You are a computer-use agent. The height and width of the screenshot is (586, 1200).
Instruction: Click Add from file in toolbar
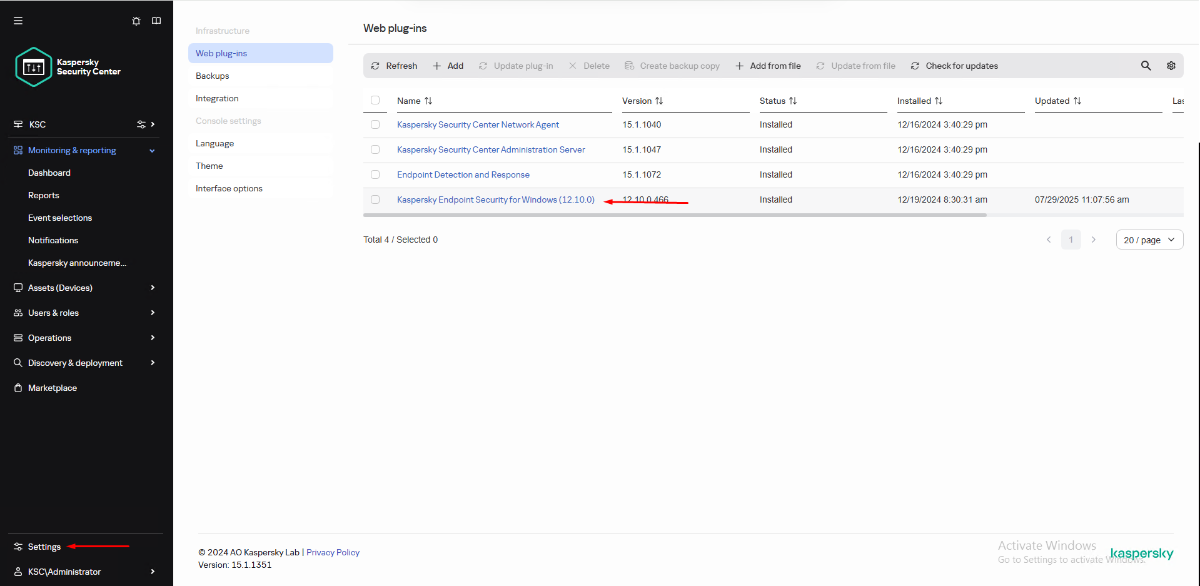click(768, 66)
